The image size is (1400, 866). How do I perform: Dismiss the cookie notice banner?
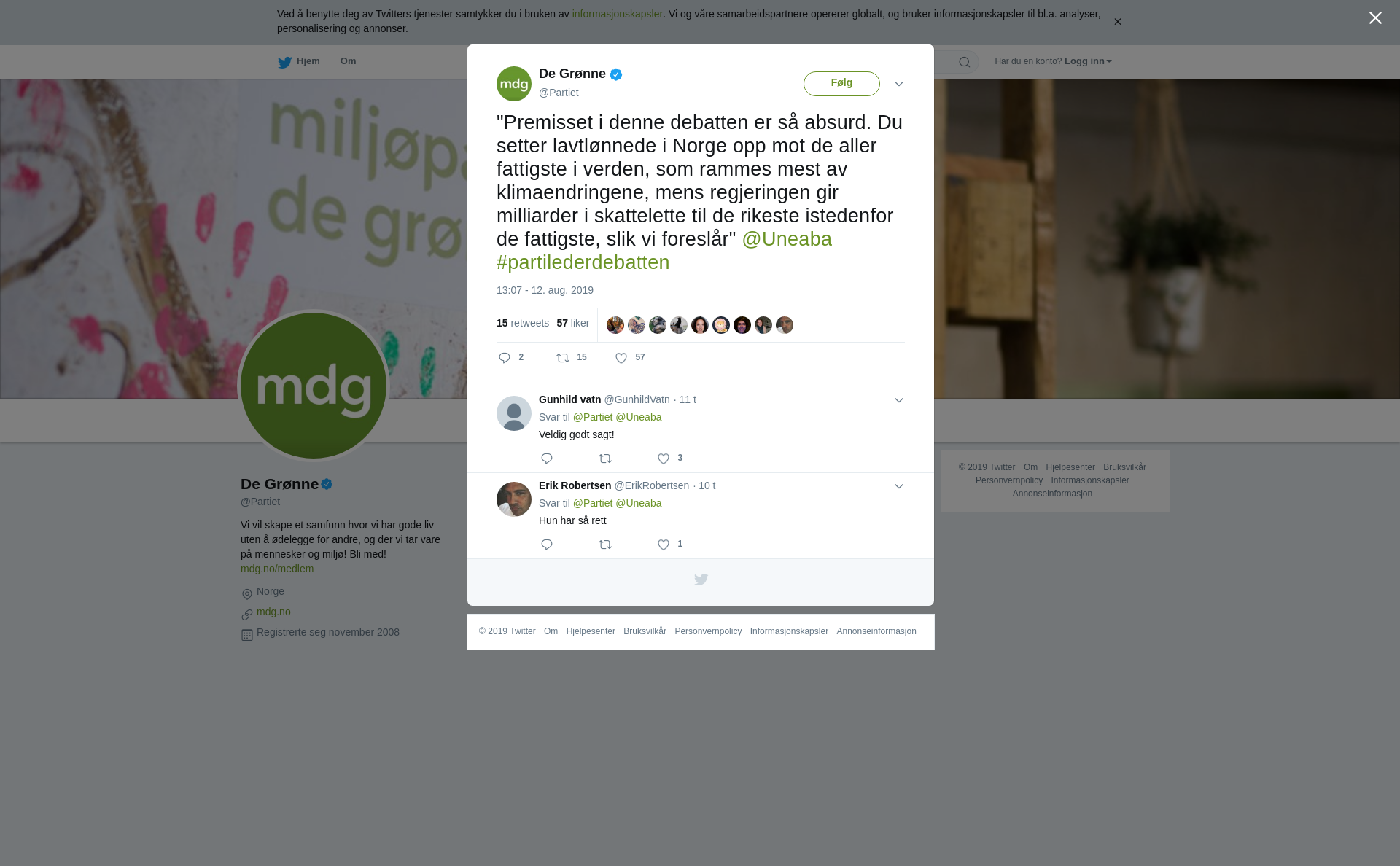(1117, 22)
